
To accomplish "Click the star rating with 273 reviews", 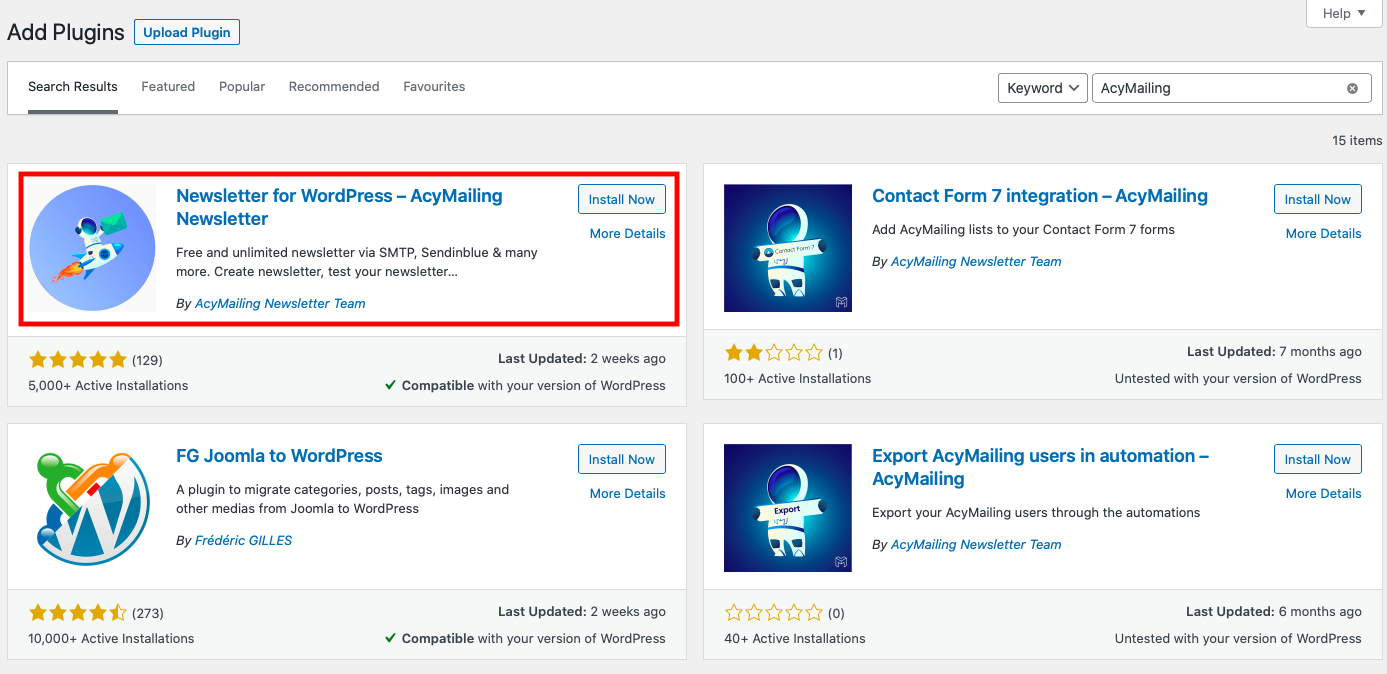I will (x=78, y=612).
